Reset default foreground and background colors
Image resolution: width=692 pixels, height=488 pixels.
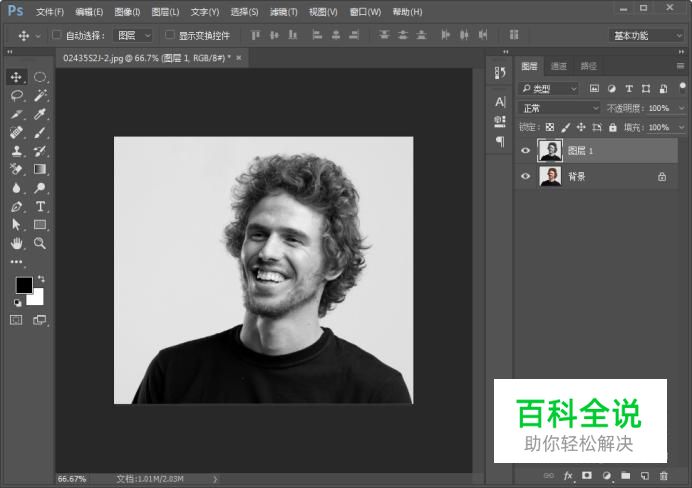pos(17,303)
